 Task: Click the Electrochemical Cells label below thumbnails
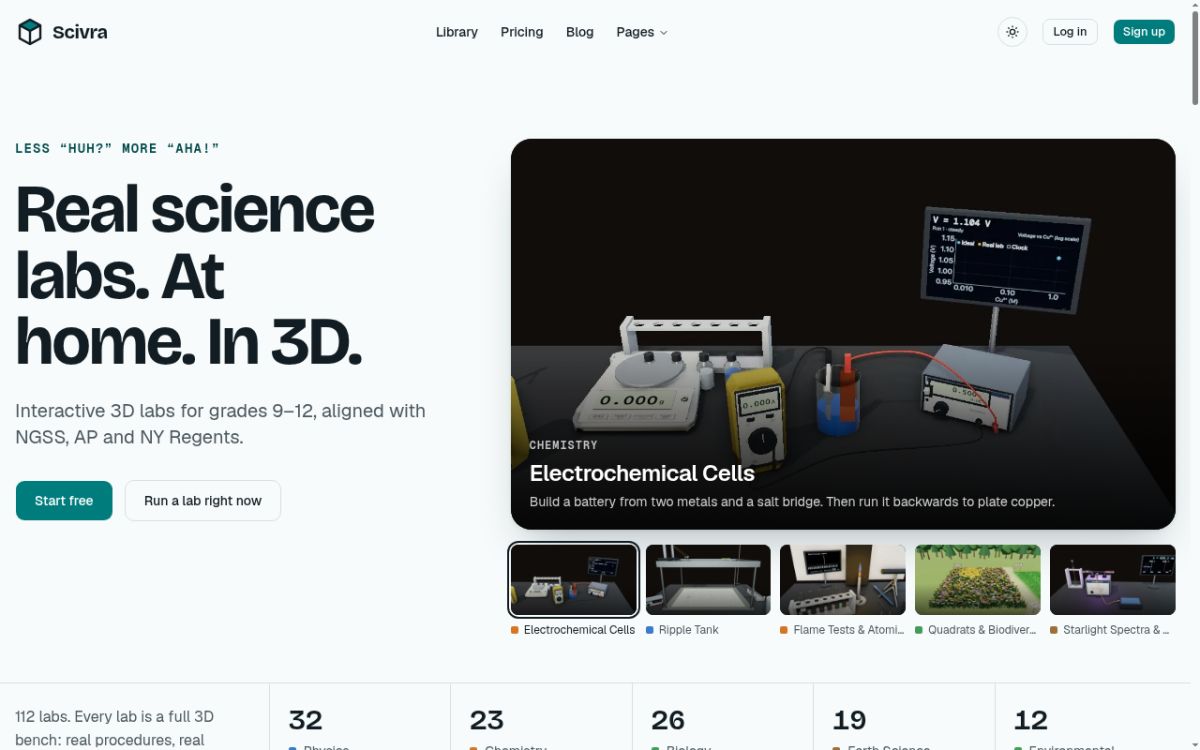(579, 630)
